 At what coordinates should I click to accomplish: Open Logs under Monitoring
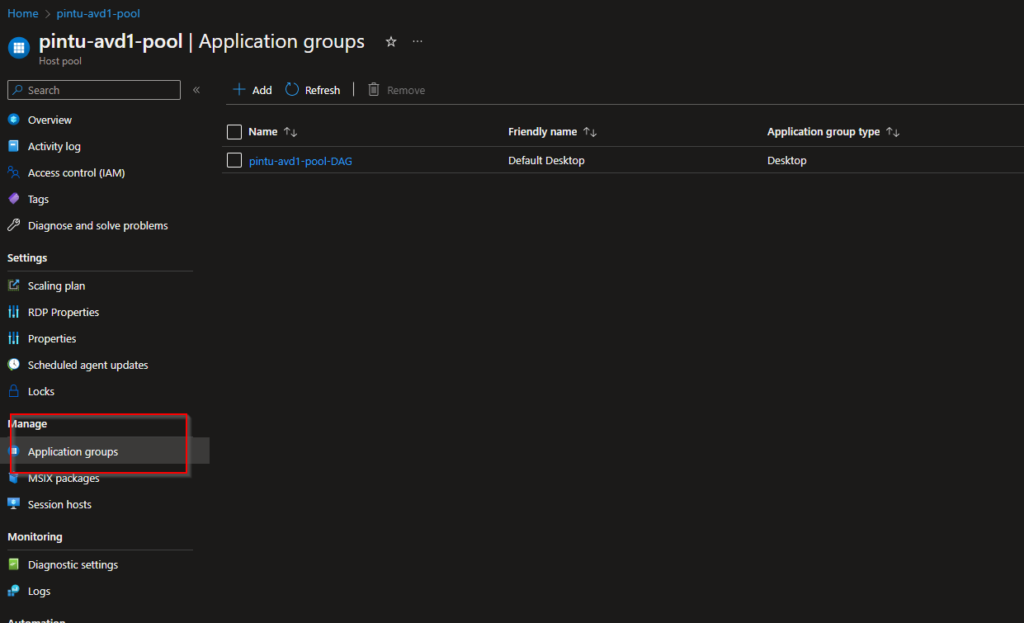click(39, 591)
